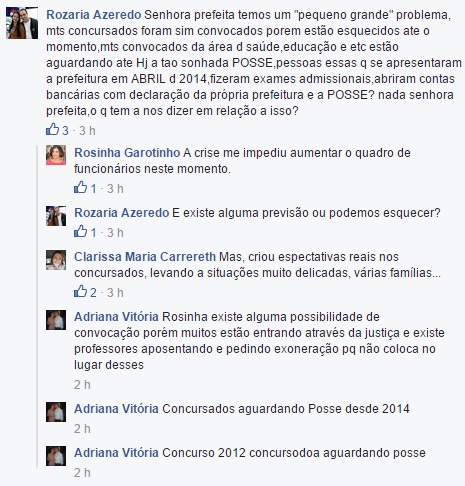Click the '2 h' timestamp under 'Concurso 2012' comment
The image size is (465, 486).
(x=82, y=473)
